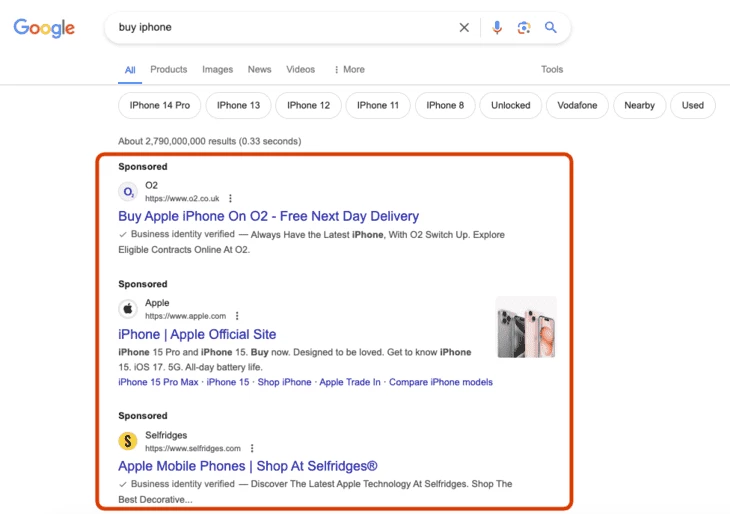Image resolution: width=730 pixels, height=514 pixels.
Task: Click 'Business identity verified' in Selfridges ad
Action: (x=182, y=484)
